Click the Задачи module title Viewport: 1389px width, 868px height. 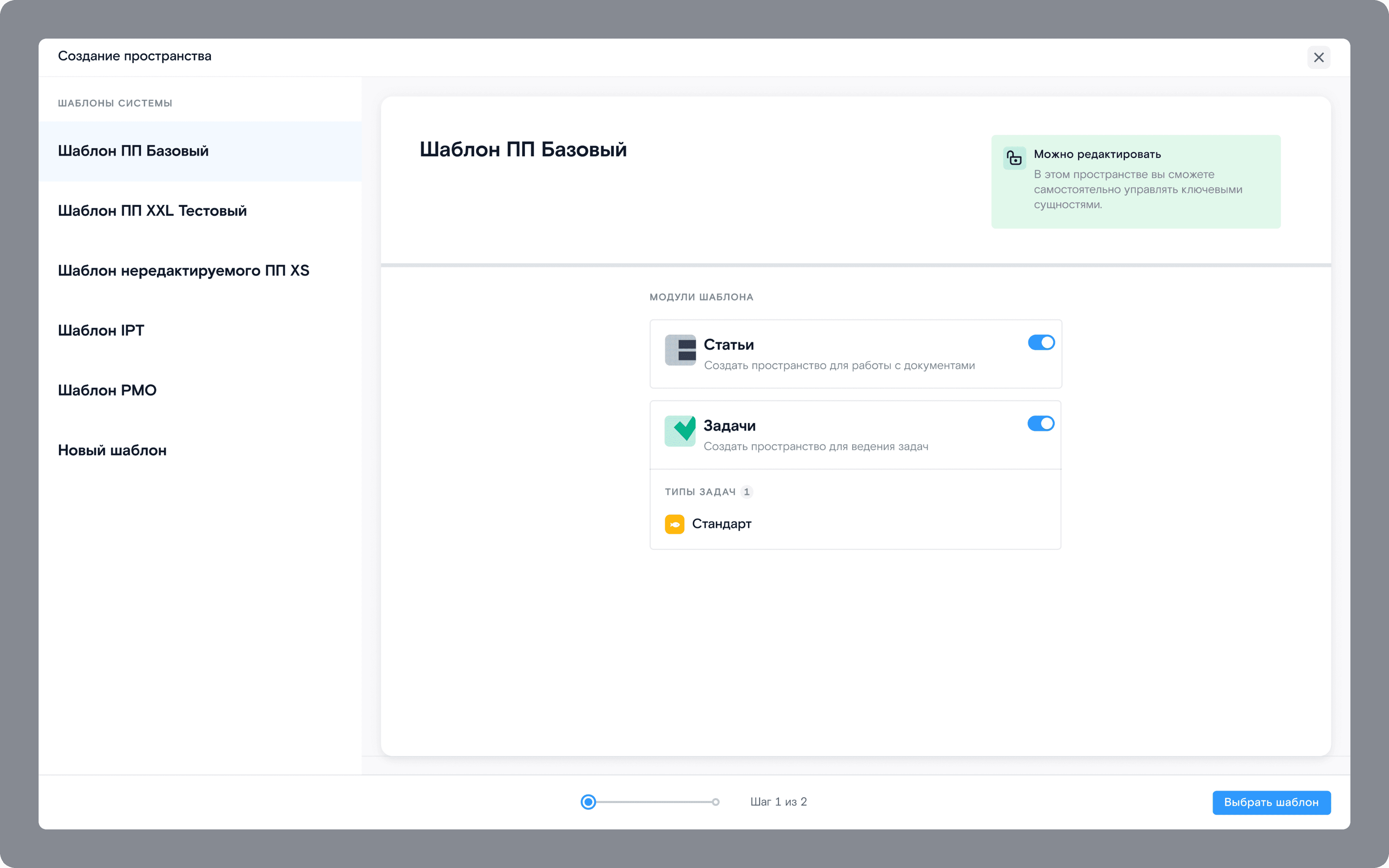[730, 425]
